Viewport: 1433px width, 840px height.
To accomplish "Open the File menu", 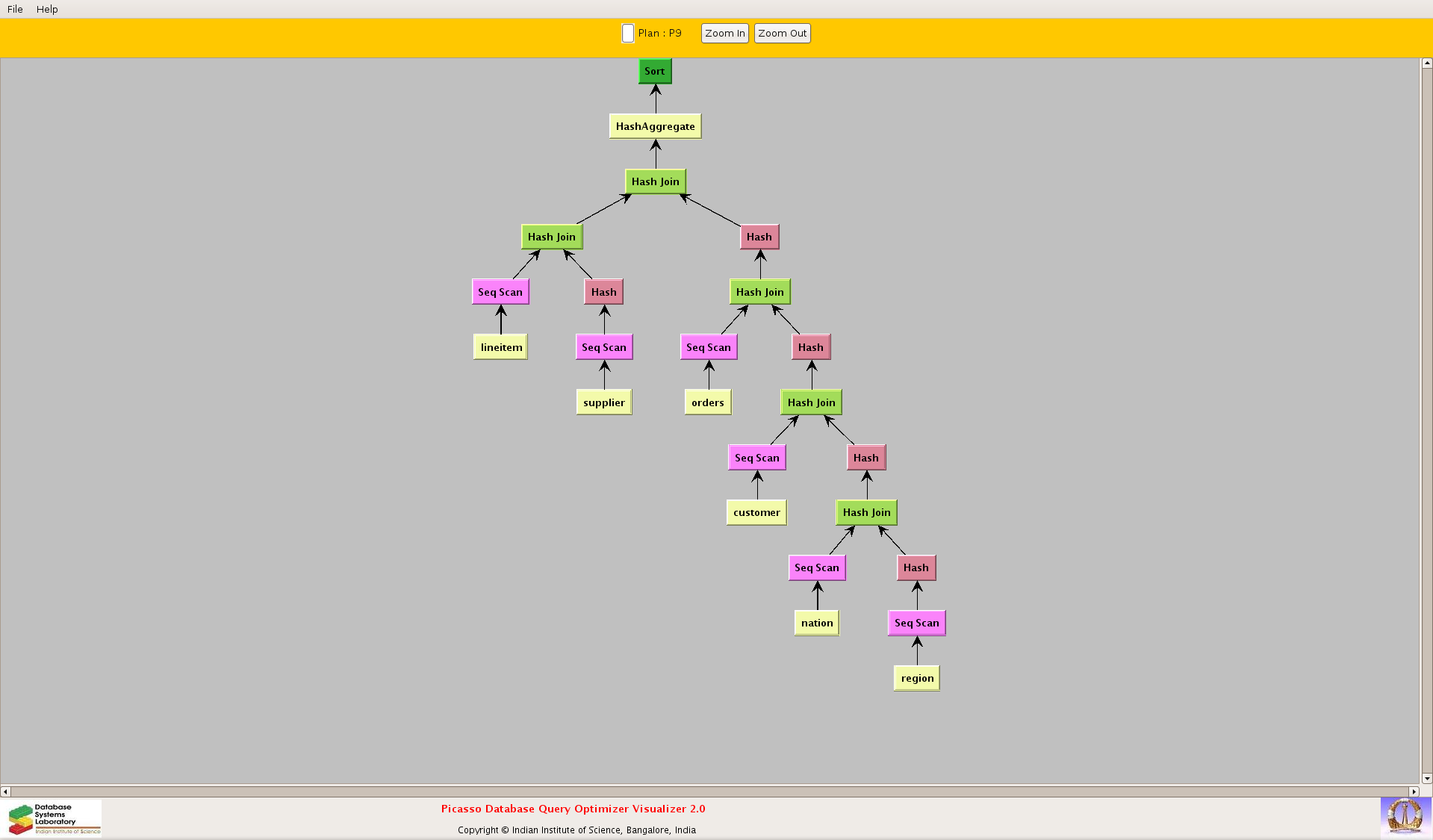I will point(15,9).
